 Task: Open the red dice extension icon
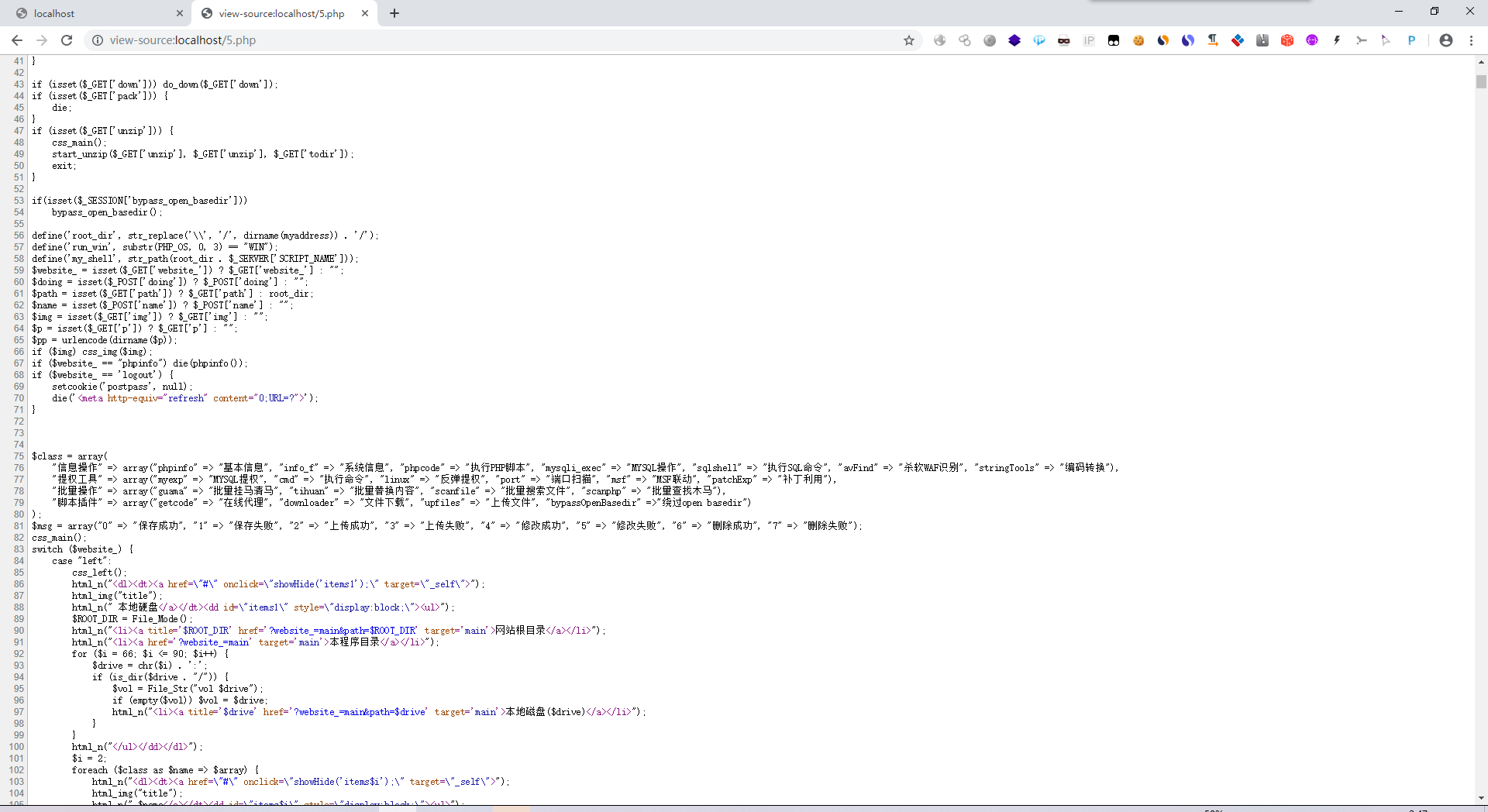[x=1287, y=40]
